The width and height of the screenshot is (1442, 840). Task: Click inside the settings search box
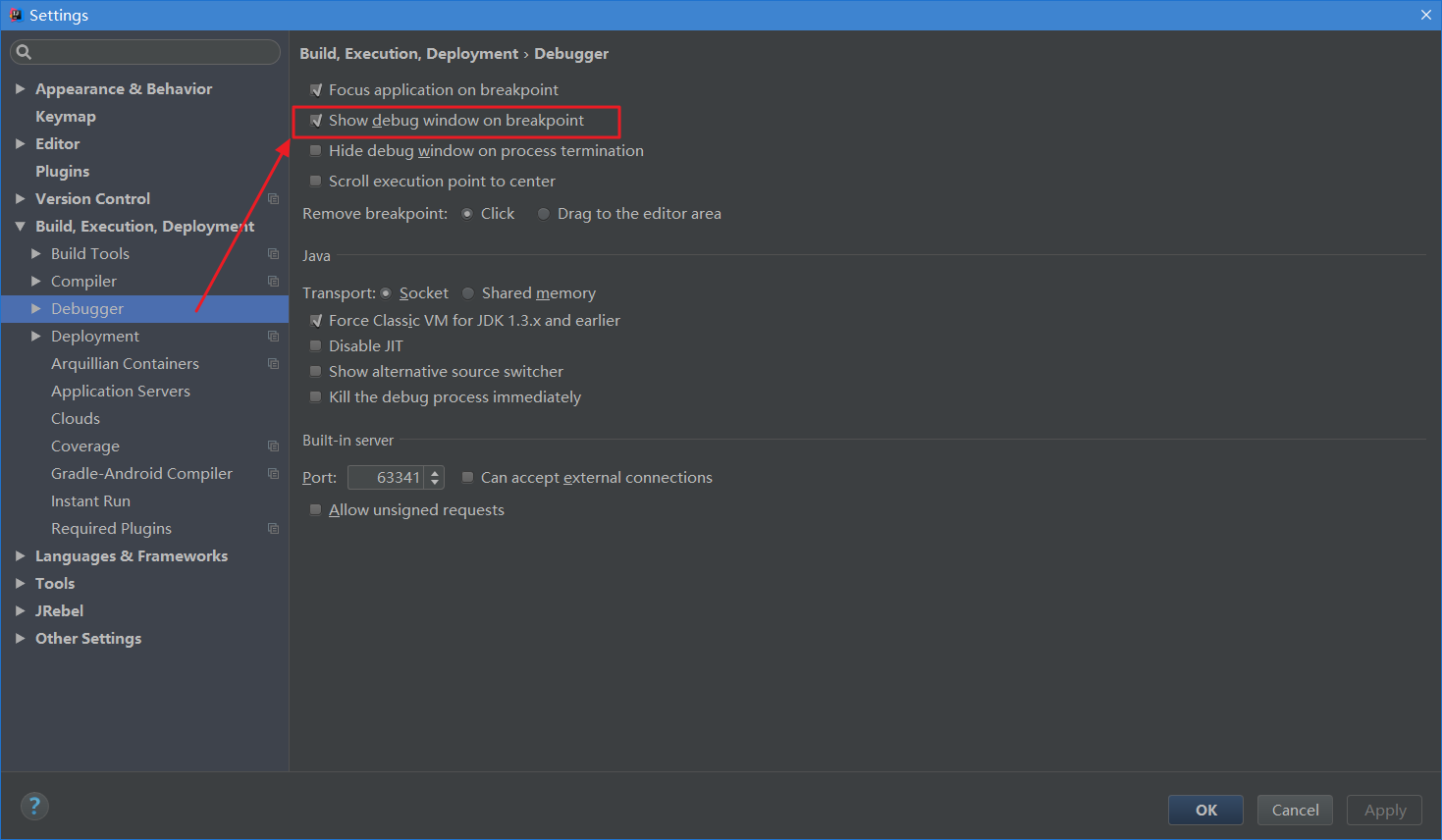[147, 51]
